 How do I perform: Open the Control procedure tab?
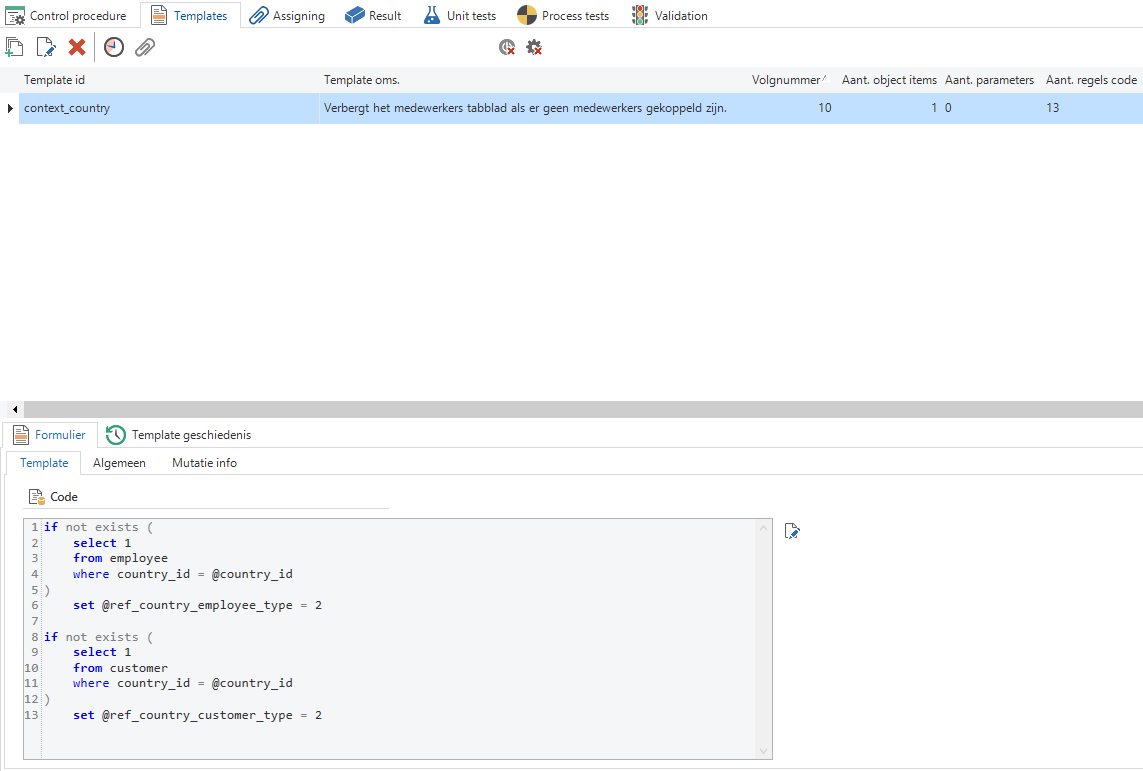[67, 16]
